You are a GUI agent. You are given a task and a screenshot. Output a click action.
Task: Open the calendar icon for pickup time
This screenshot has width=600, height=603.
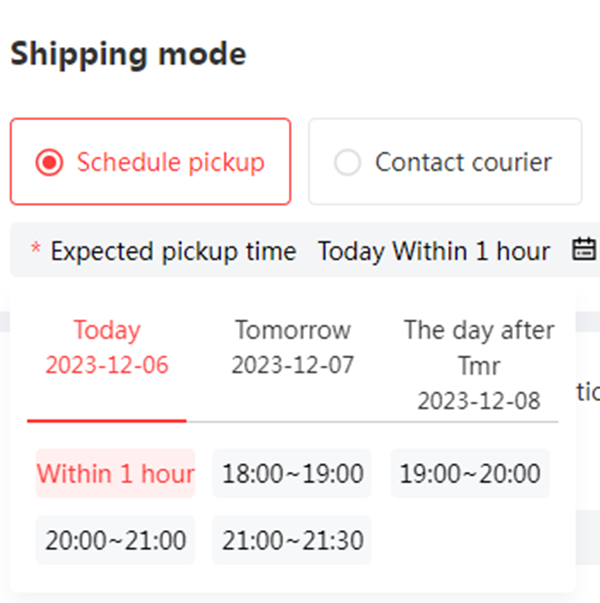click(x=583, y=250)
